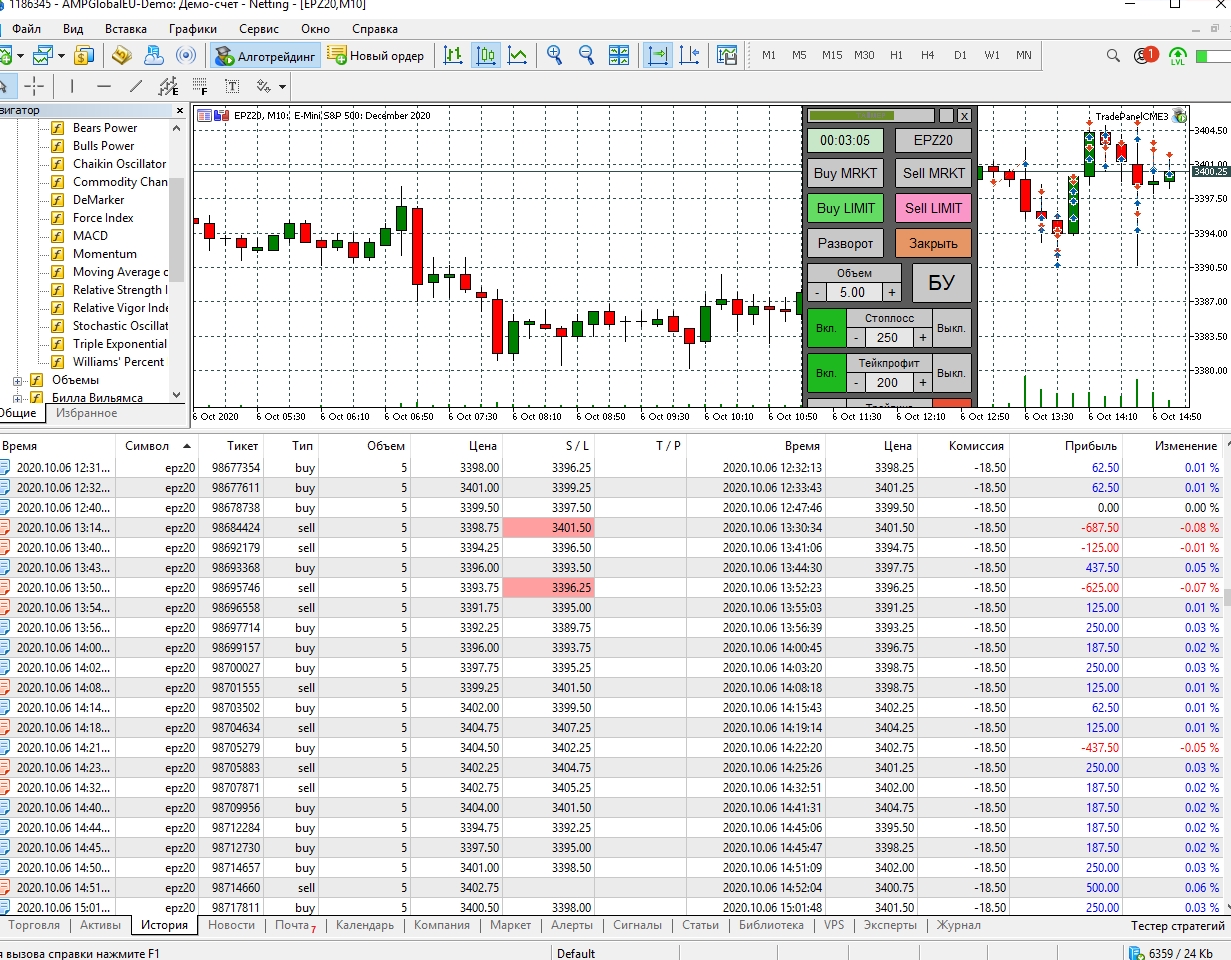The height and width of the screenshot is (960, 1231).
Task: Turn off Стоплосс with Выкл. button
Action: (951, 328)
